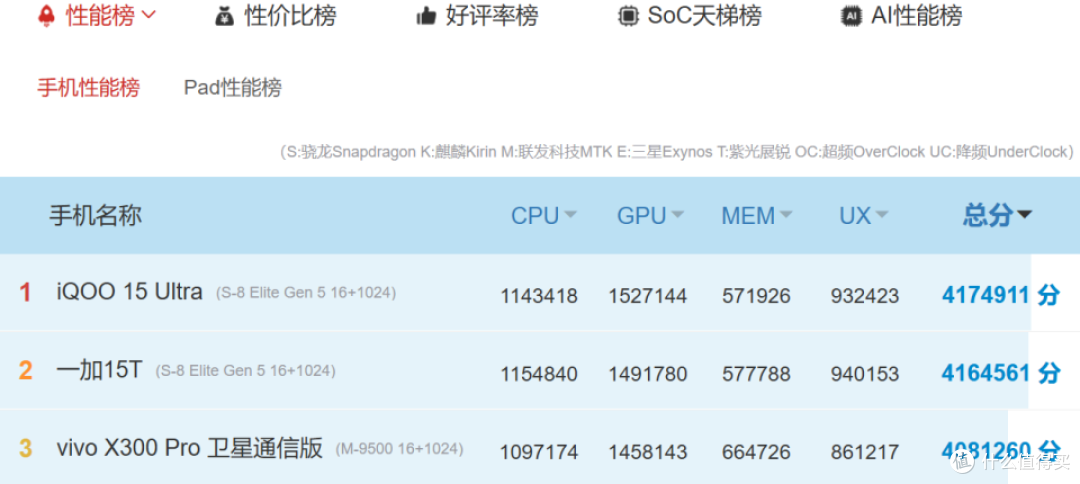Click rank number 1

tap(25, 293)
